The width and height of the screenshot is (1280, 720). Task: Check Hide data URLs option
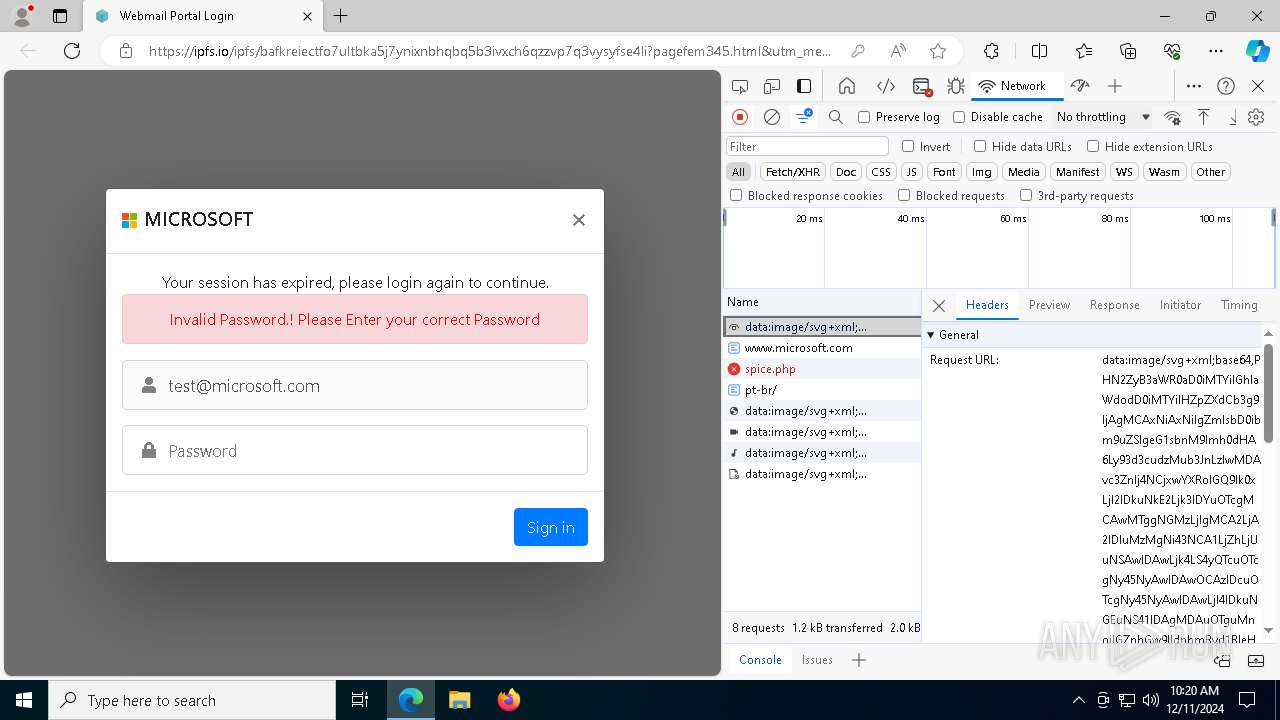[x=980, y=146]
